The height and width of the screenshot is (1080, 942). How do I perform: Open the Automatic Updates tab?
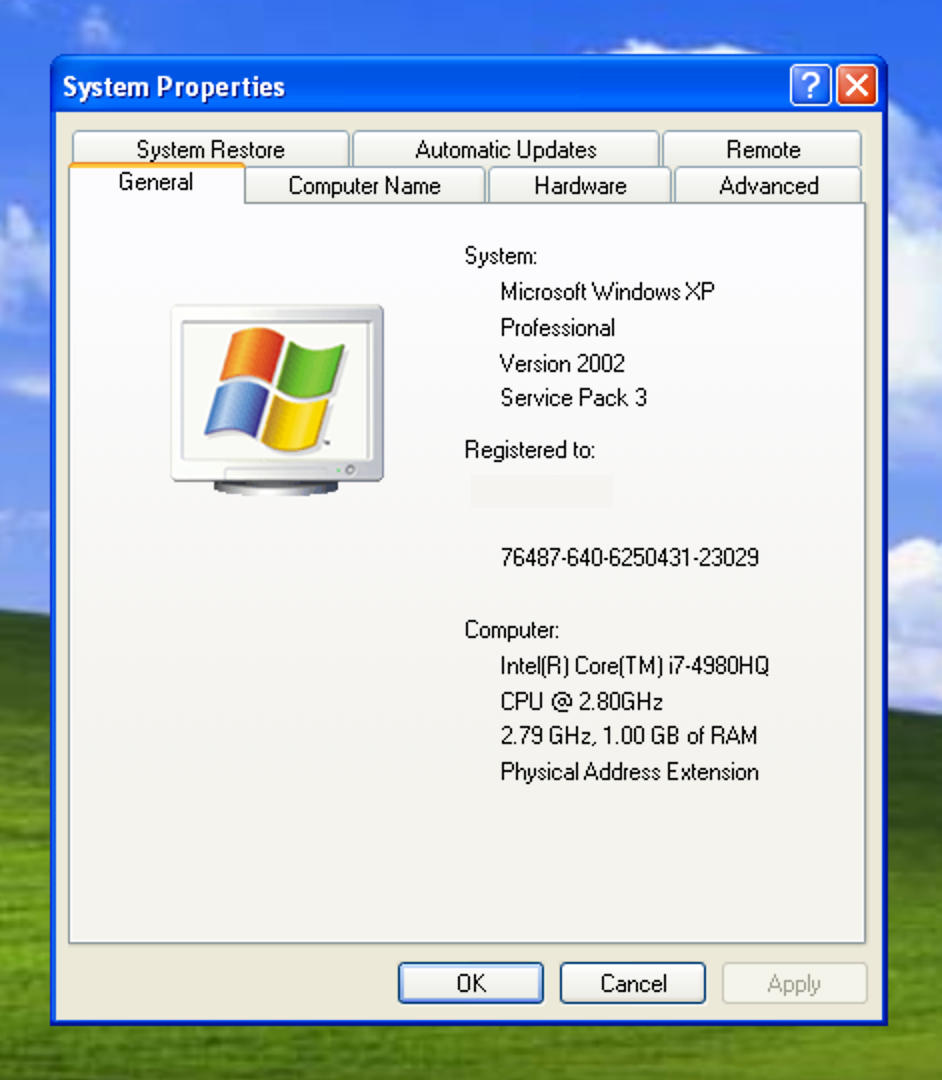(x=505, y=149)
